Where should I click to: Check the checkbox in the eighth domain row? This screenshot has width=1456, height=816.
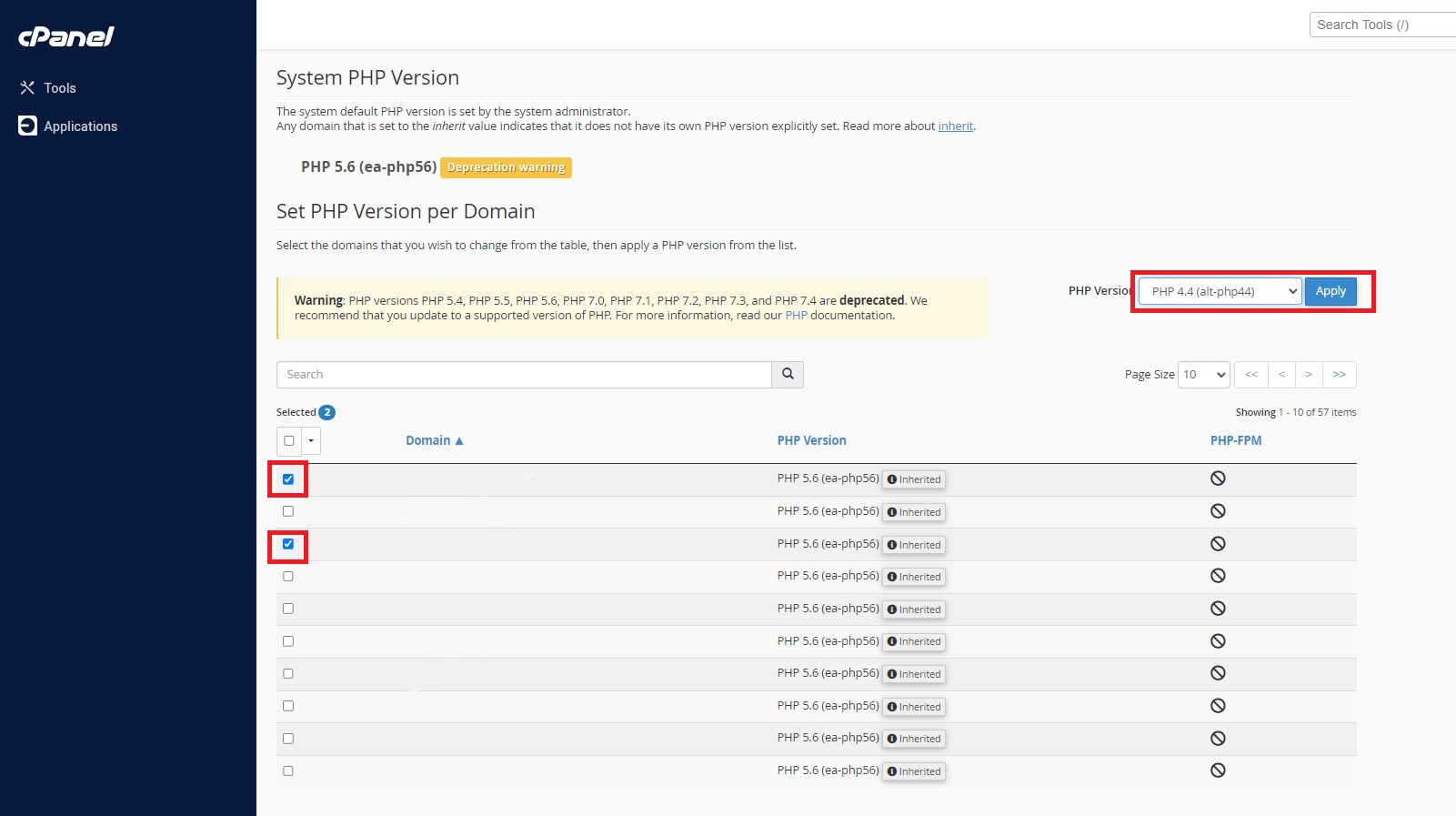tap(288, 706)
